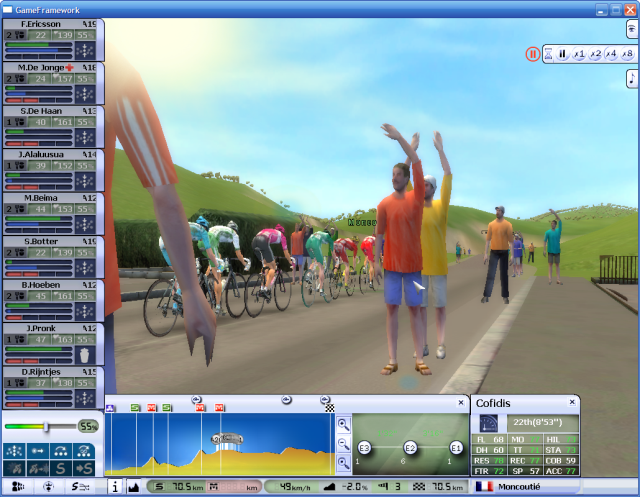Set game speed to x8

pyautogui.click(x=627, y=54)
